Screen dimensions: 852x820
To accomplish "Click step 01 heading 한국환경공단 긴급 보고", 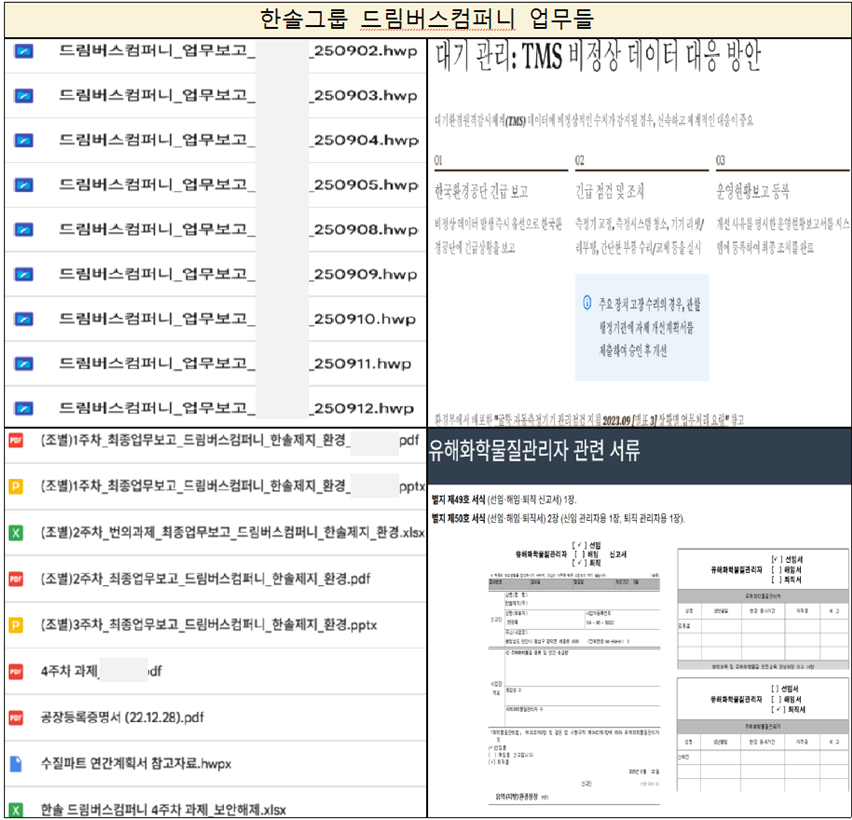I will click(481, 191).
